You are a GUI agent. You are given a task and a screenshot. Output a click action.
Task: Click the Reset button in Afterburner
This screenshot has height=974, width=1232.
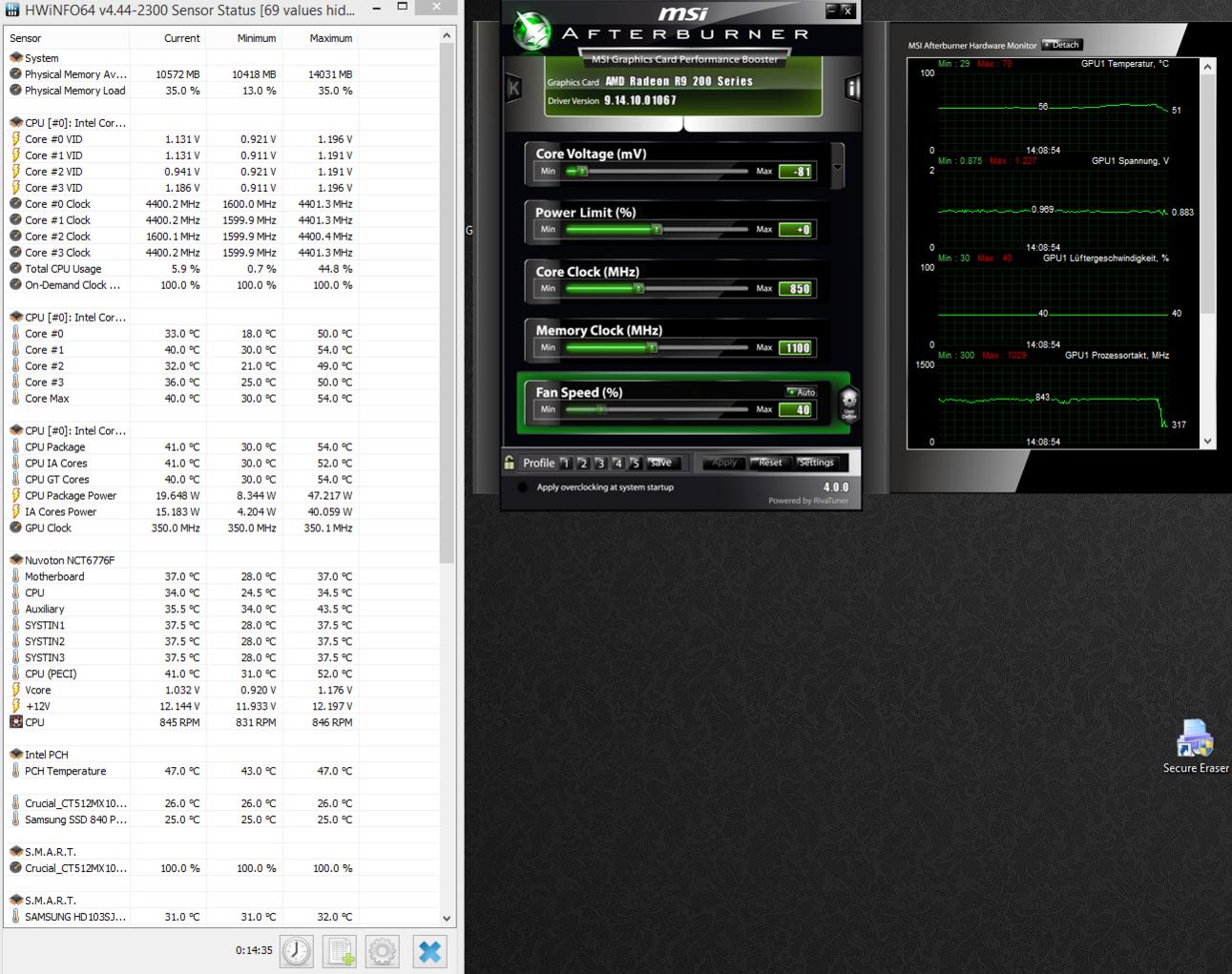[769, 463]
